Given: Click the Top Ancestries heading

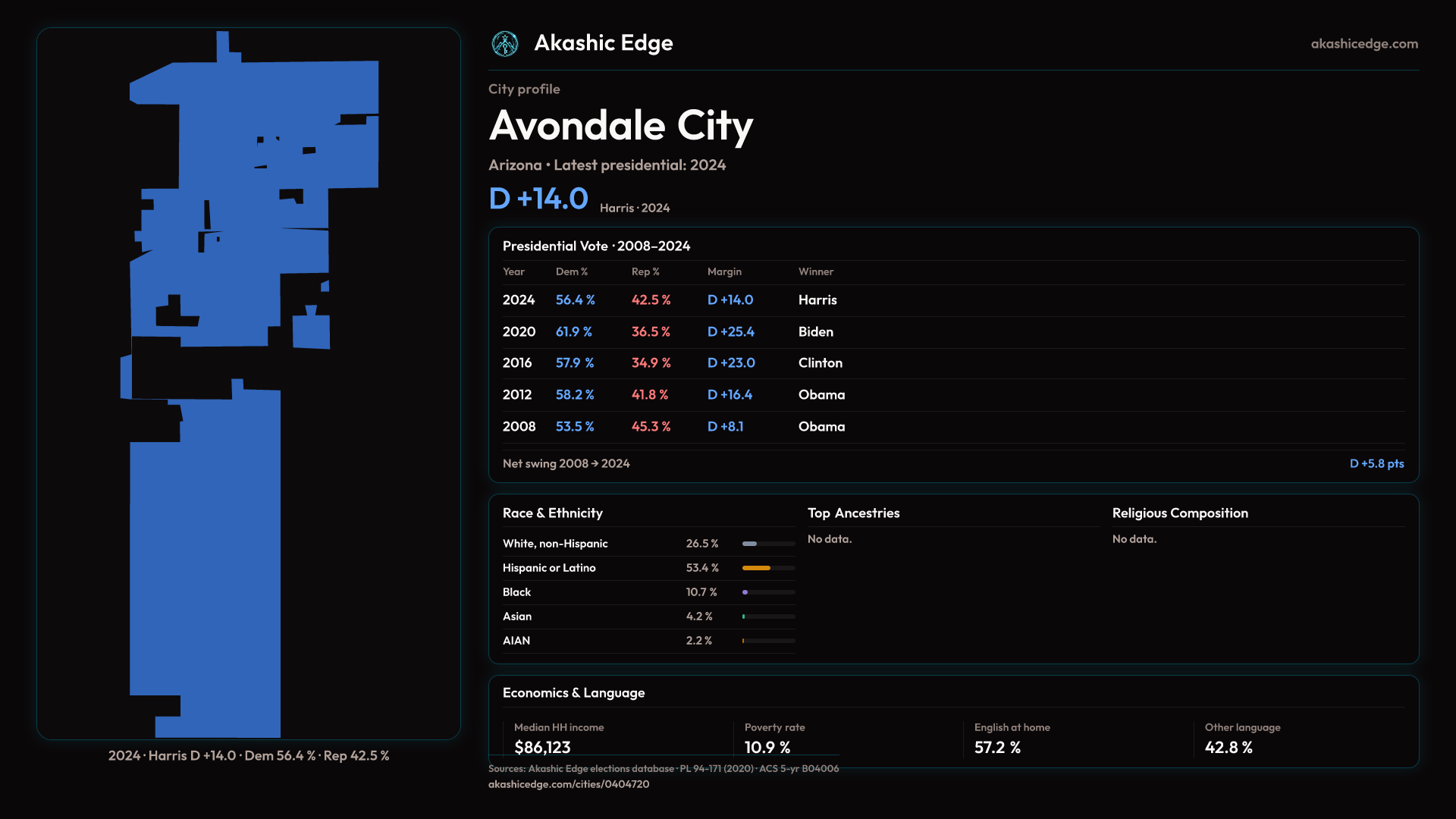Looking at the screenshot, I should (853, 513).
